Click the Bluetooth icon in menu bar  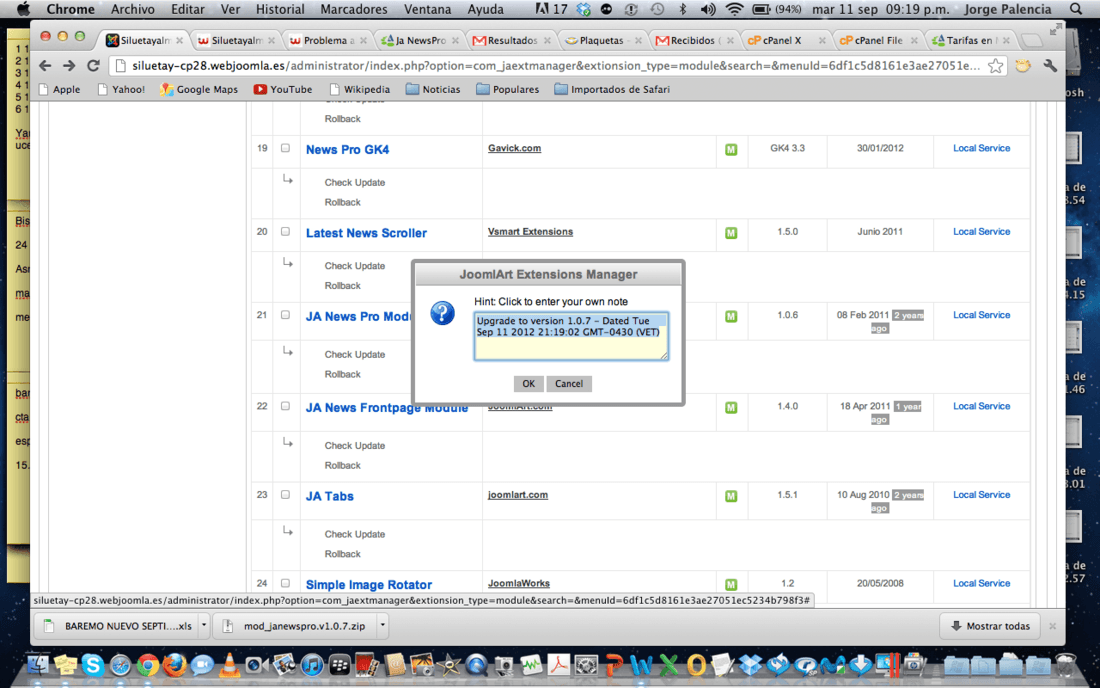coord(683,9)
